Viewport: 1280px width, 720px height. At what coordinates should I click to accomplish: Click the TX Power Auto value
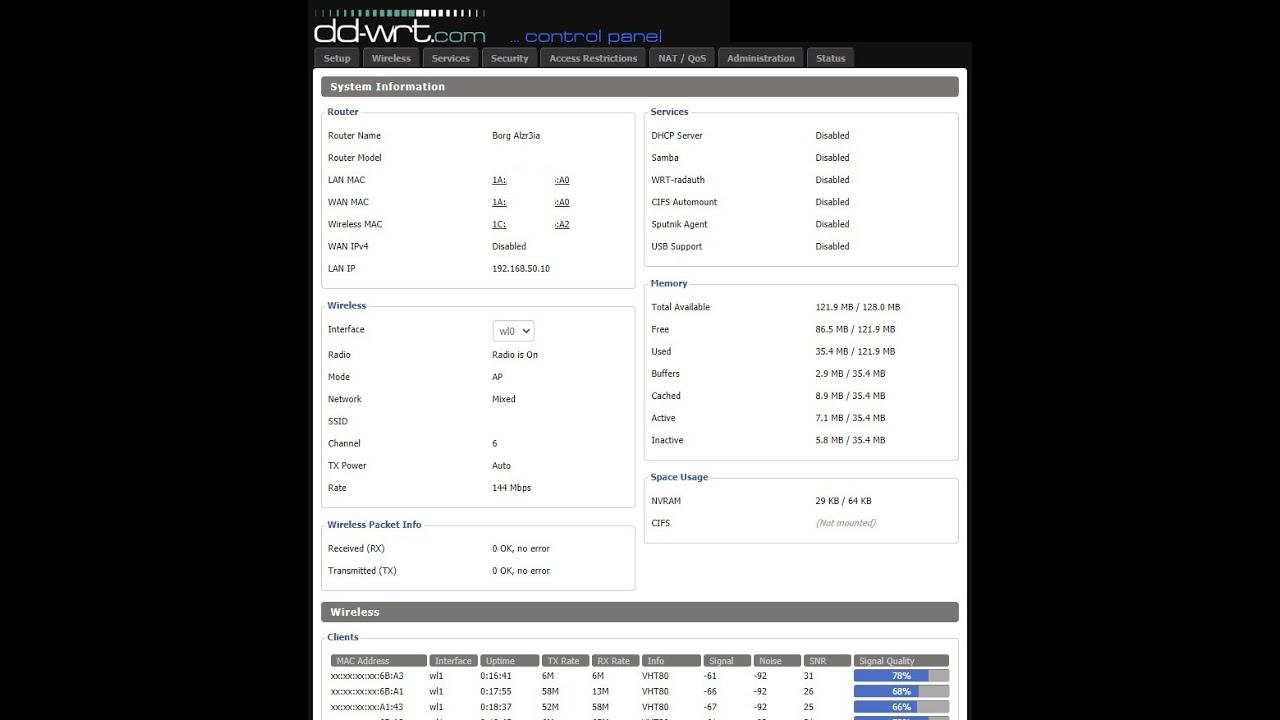501,466
